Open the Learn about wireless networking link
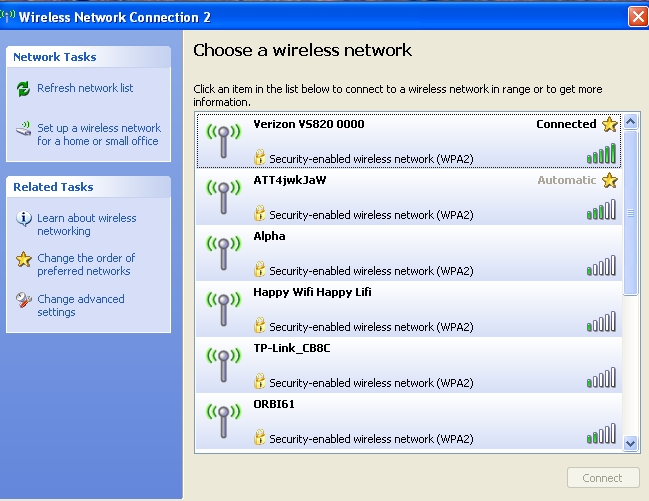This screenshot has height=501, width=649. [x=87, y=224]
